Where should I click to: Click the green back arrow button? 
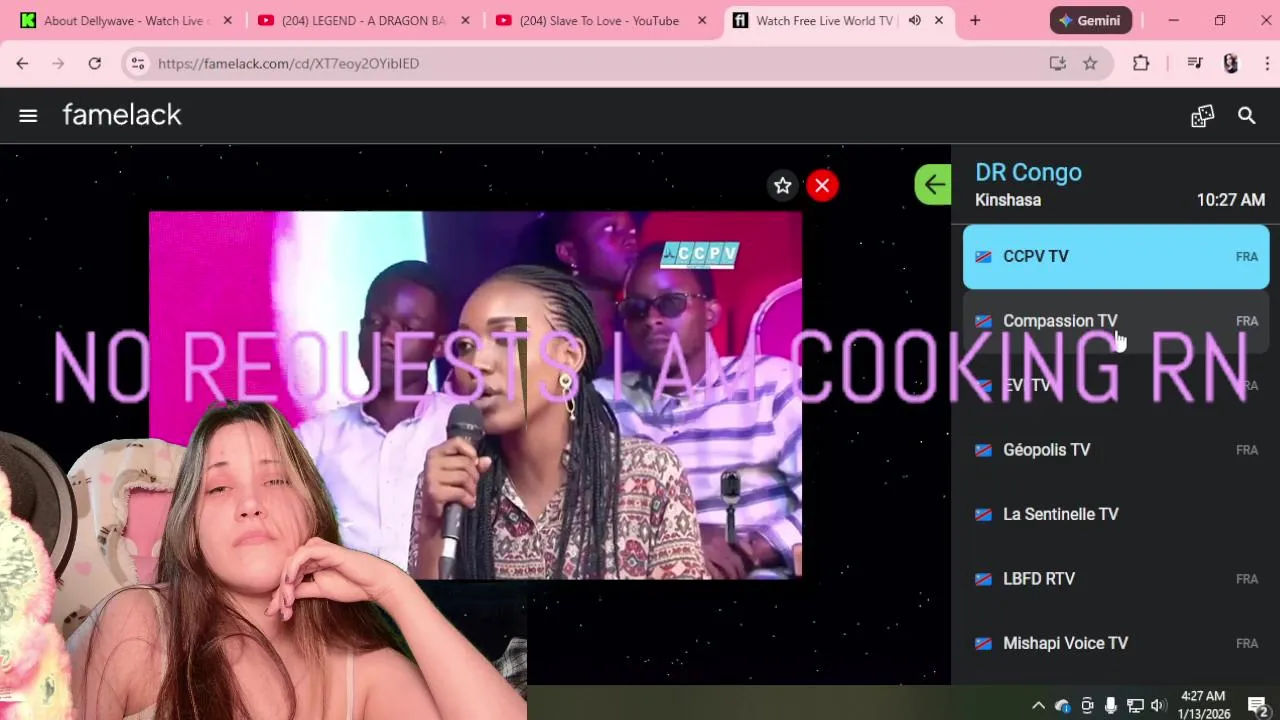point(933,185)
